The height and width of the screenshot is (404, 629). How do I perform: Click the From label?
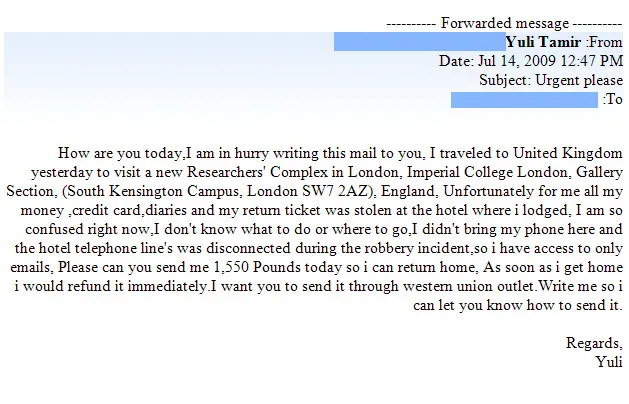click(604, 42)
